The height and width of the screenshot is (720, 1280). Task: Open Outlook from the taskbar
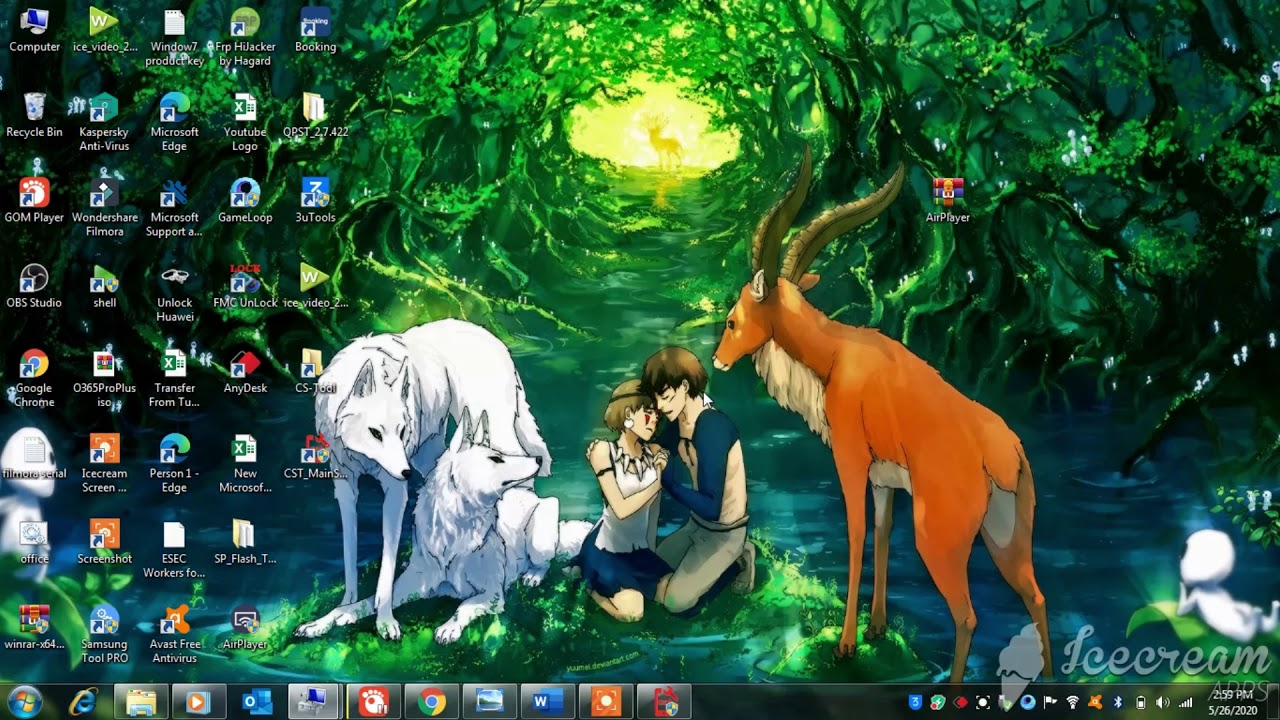point(256,702)
